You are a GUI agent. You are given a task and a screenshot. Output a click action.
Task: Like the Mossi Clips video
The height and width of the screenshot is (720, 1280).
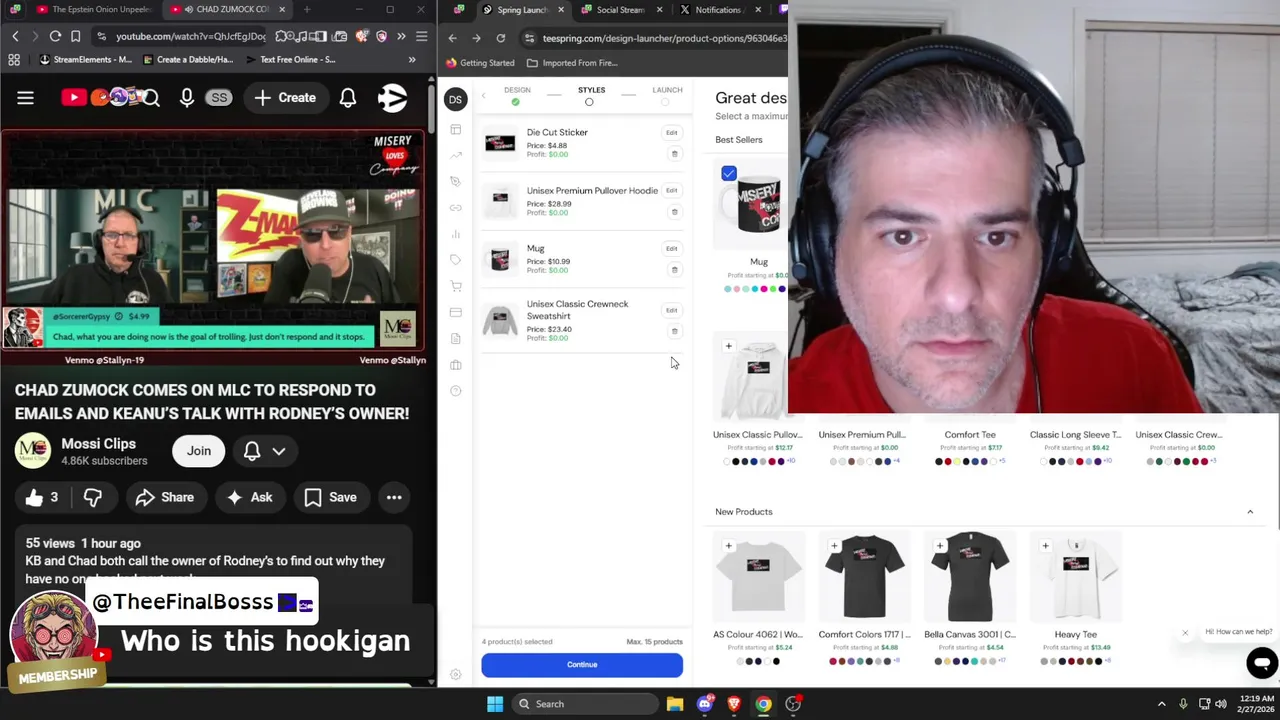tap(41, 497)
